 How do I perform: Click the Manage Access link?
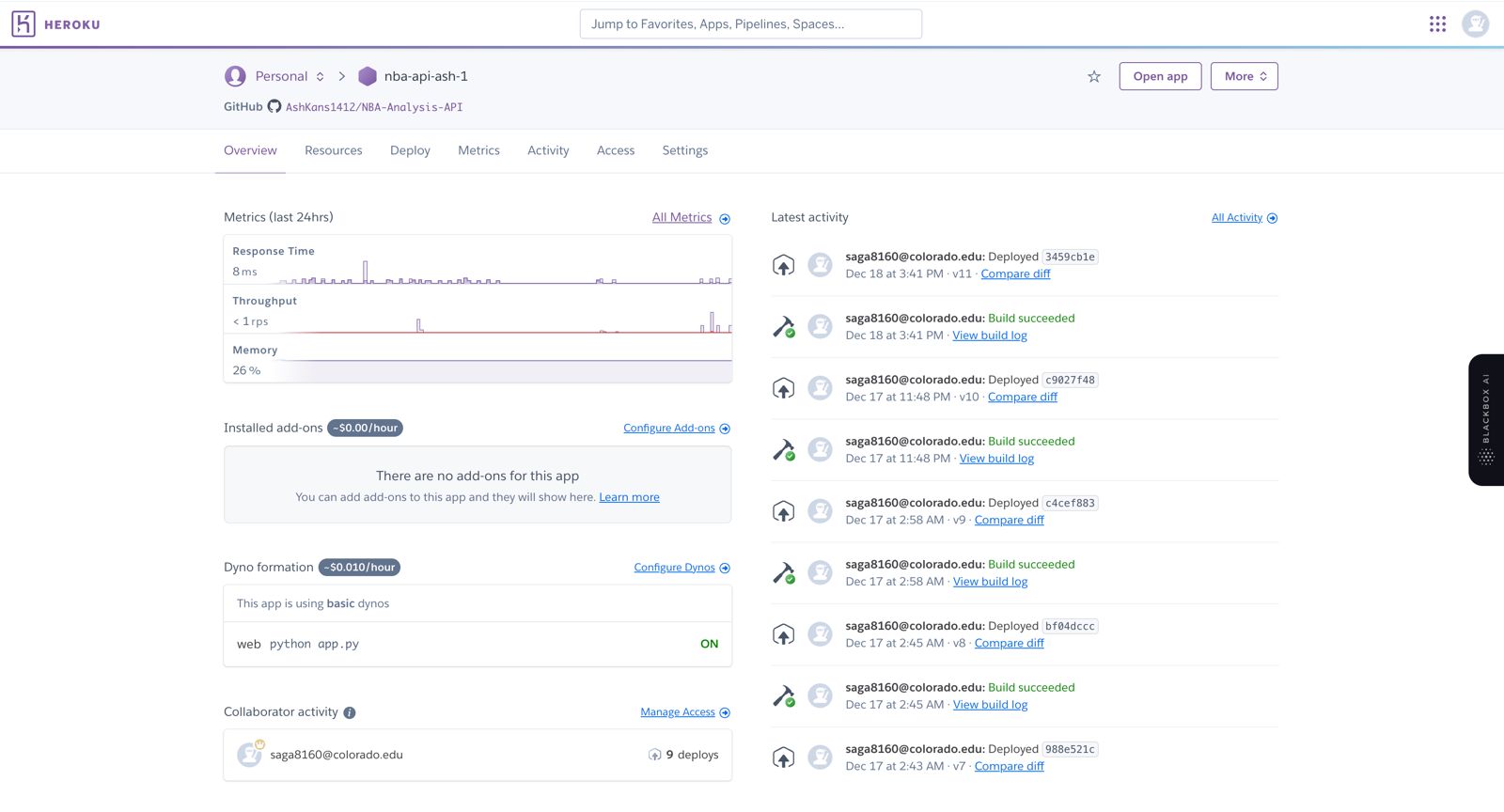[678, 712]
